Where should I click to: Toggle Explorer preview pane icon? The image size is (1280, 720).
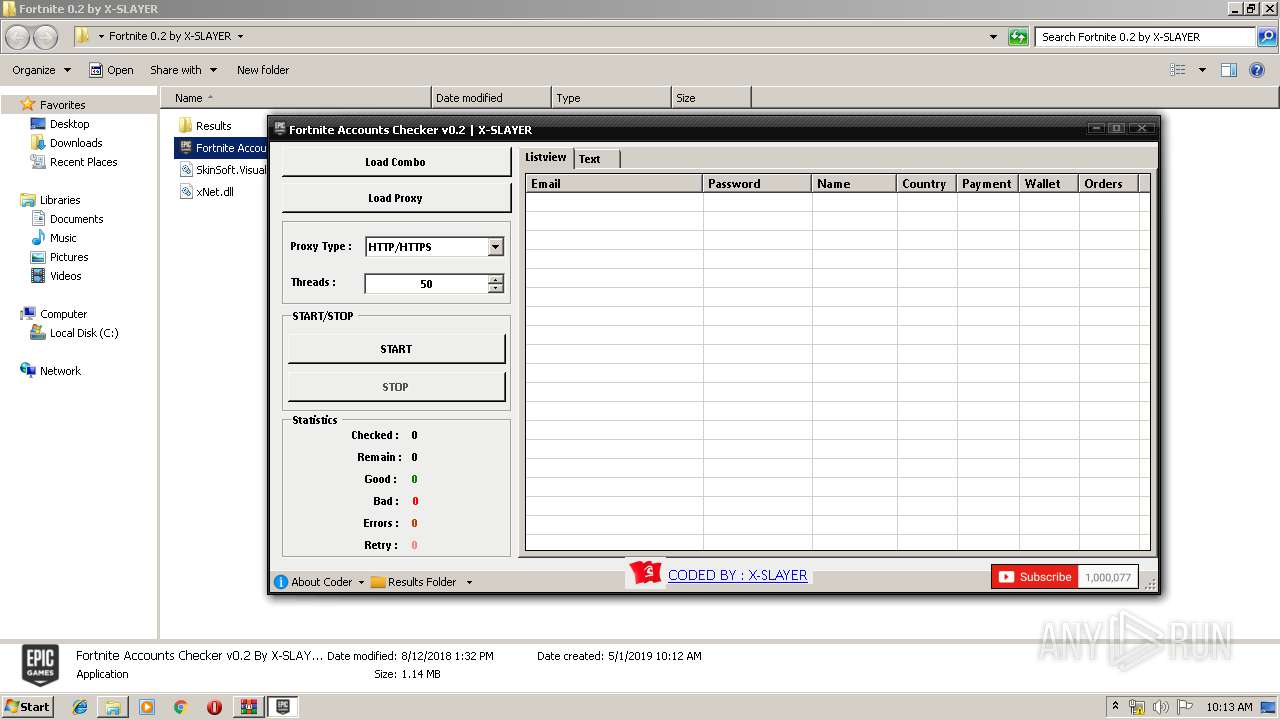point(1229,70)
